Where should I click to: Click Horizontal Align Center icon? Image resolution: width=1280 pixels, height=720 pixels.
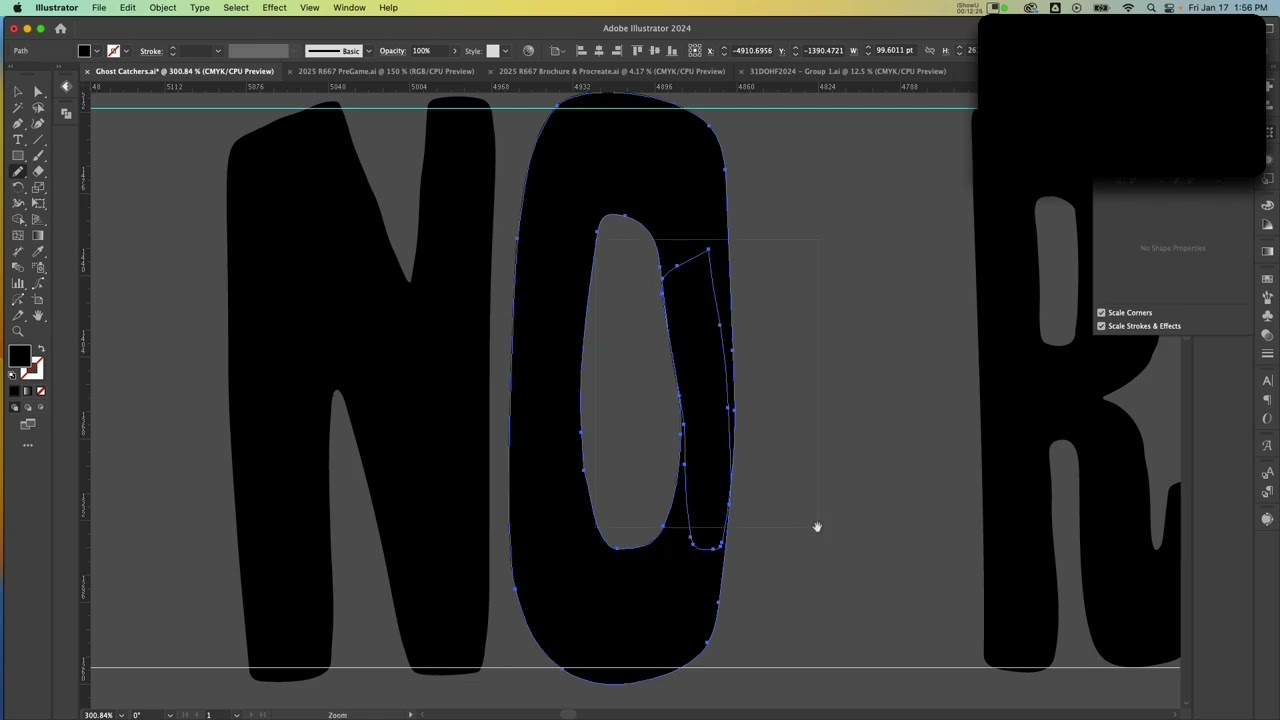(599, 51)
